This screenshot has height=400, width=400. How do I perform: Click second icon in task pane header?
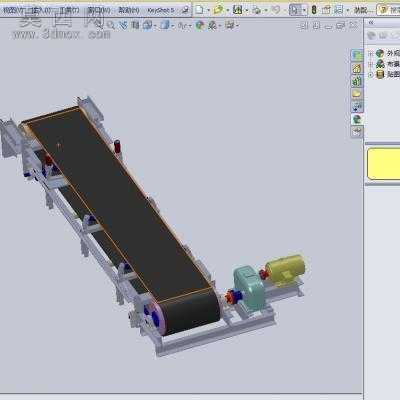[383, 35]
